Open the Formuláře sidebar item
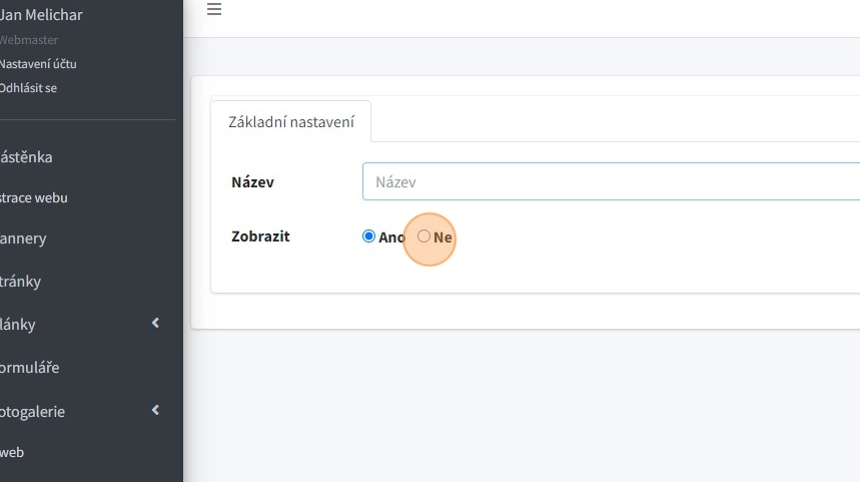Image resolution: width=860 pixels, height=482 pixels. coord(30,367)
